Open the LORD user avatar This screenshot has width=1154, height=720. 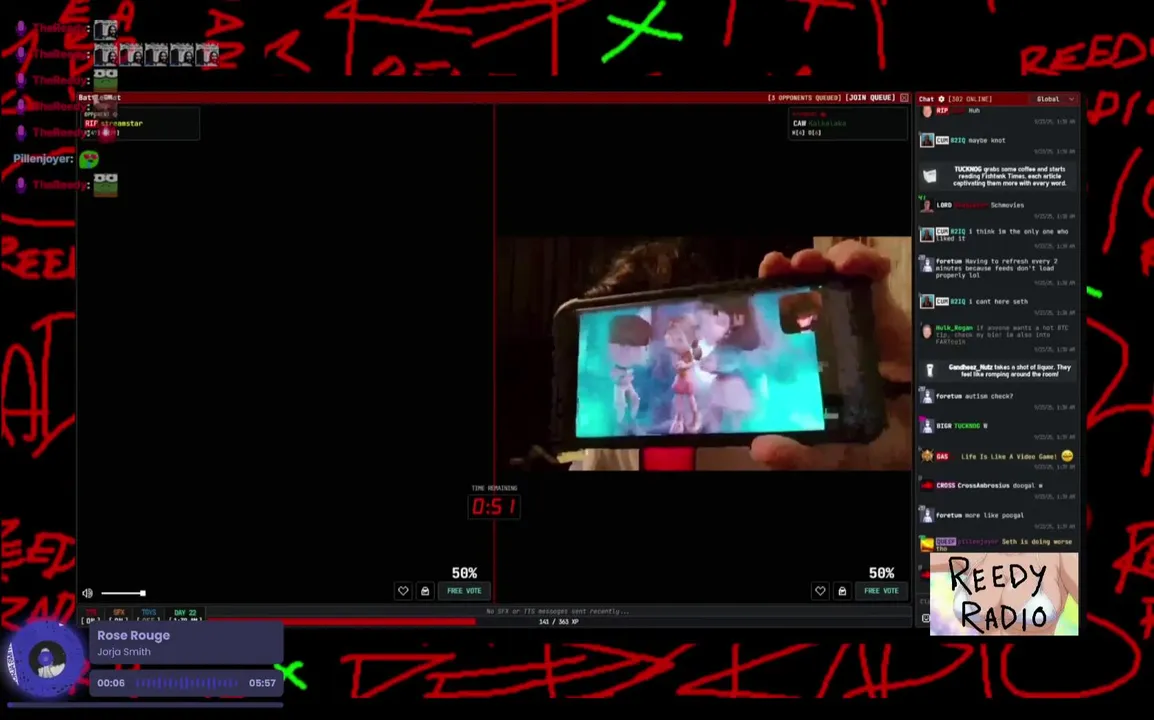click(927, 205)
